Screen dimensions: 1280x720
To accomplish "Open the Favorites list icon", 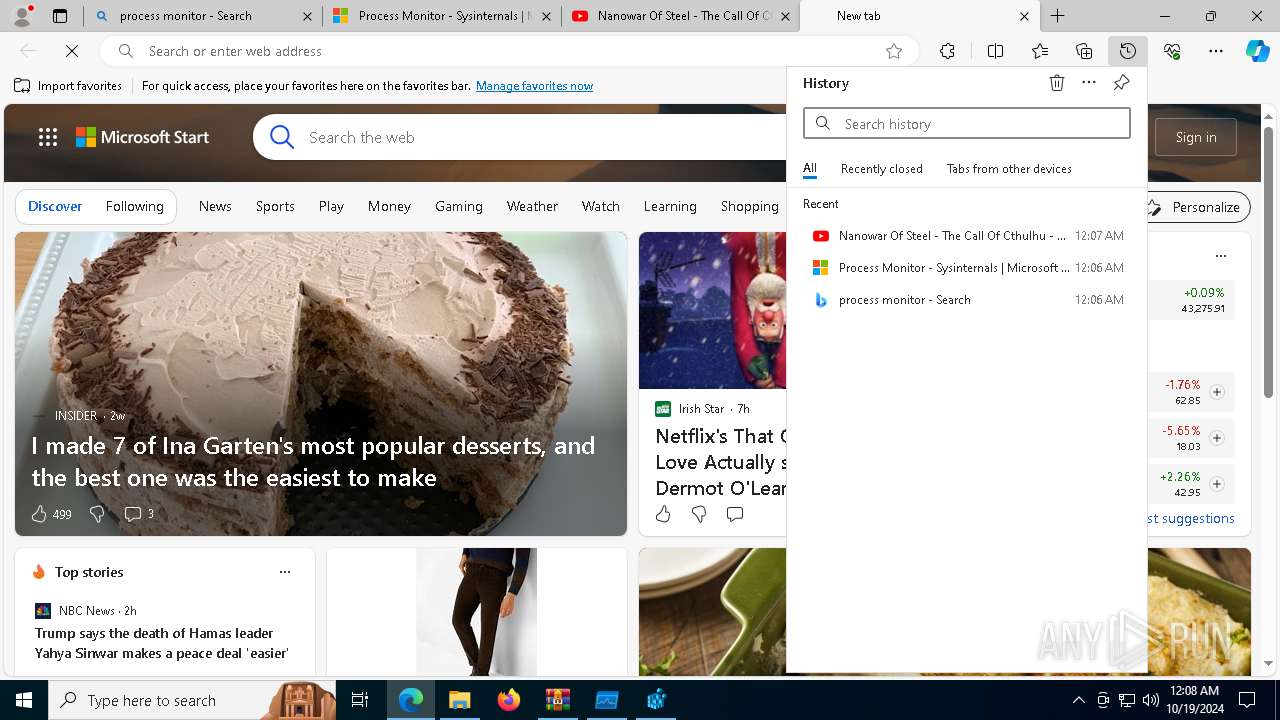I will [1040, 51].
